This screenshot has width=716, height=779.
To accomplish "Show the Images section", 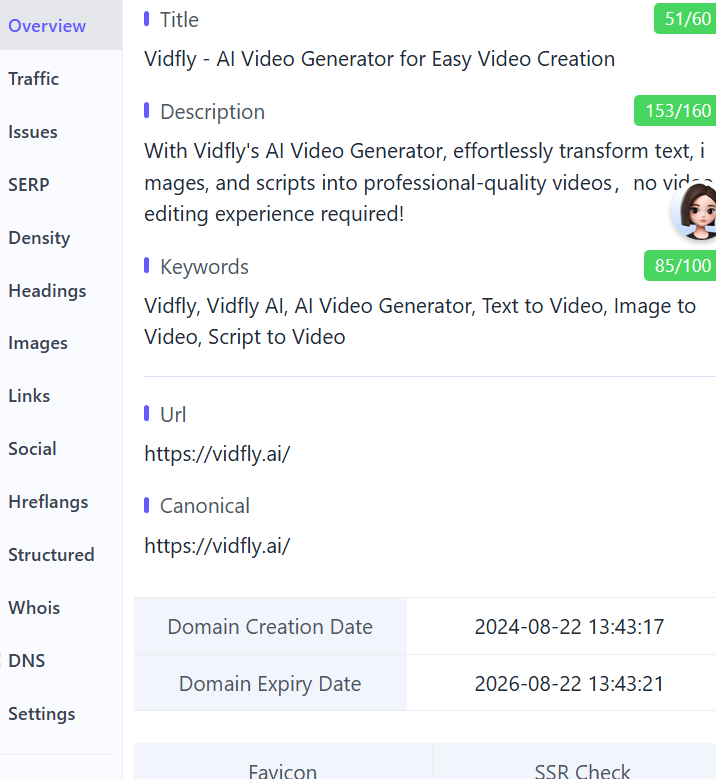I will pyautogui.click(x=38, y=343).
